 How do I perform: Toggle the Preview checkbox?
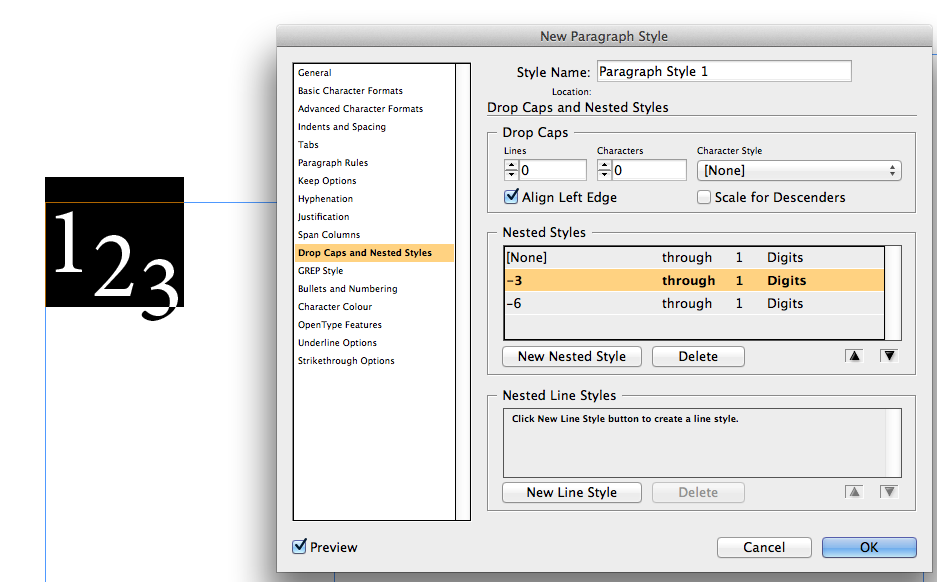pos(299,546)
